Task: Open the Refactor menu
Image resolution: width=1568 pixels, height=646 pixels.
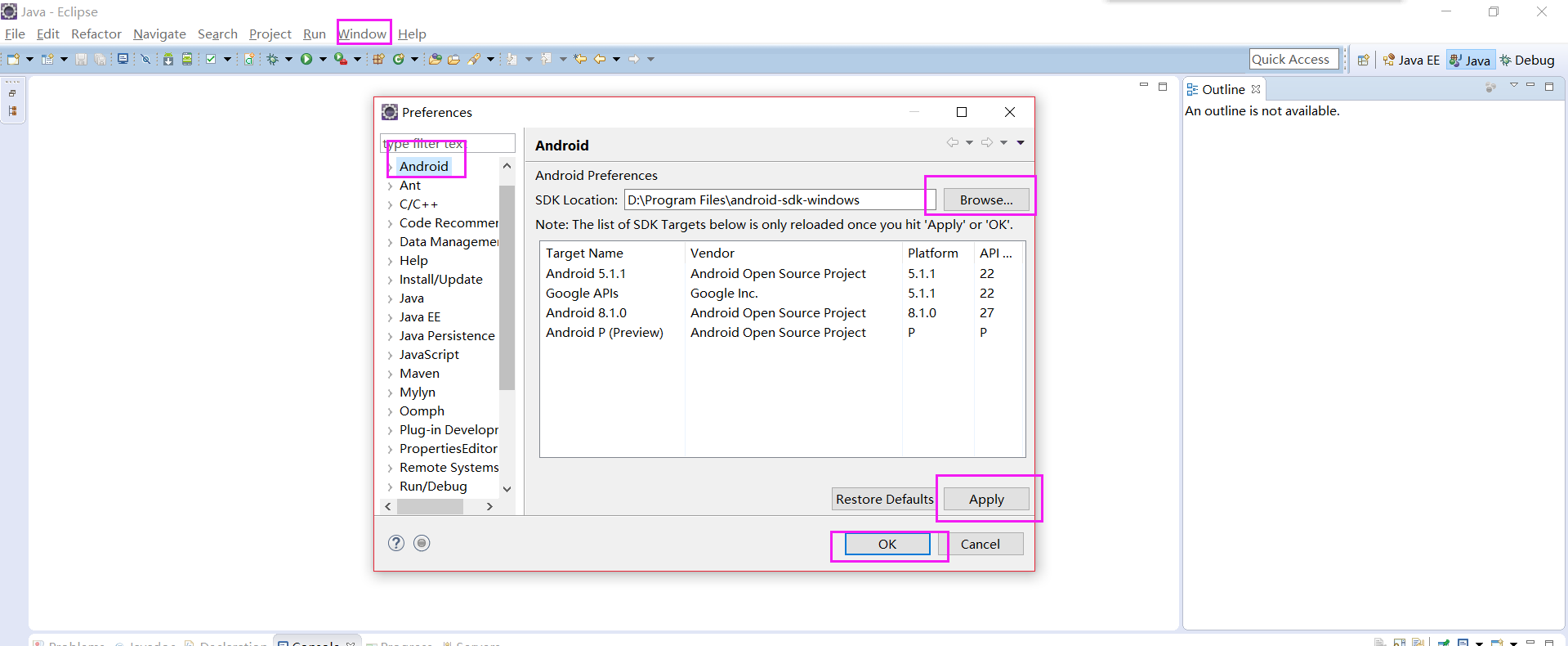Action: (96, 34)
